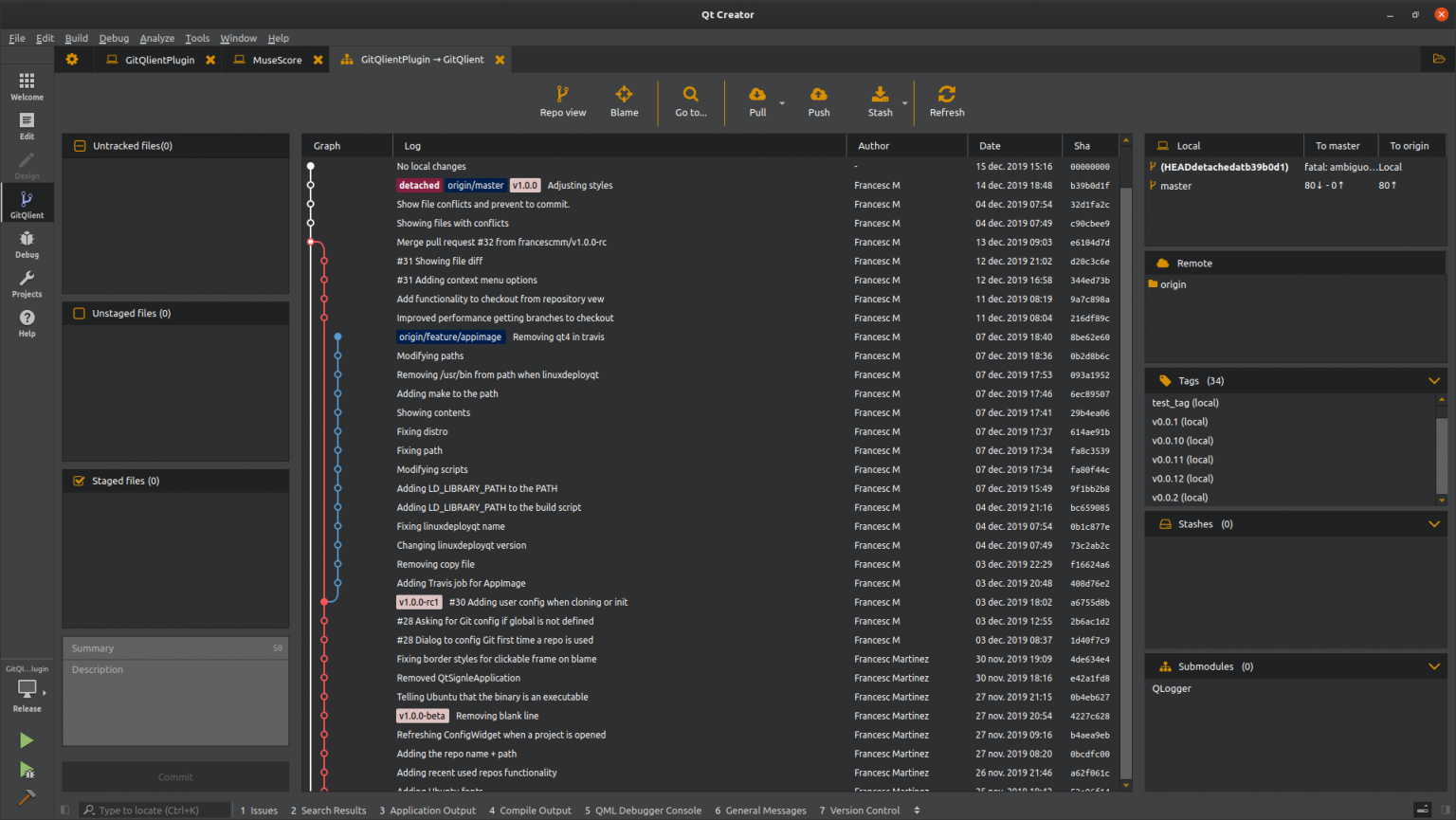
Task: Collapse the Tags section
Action: click(x=1434, y=380)
